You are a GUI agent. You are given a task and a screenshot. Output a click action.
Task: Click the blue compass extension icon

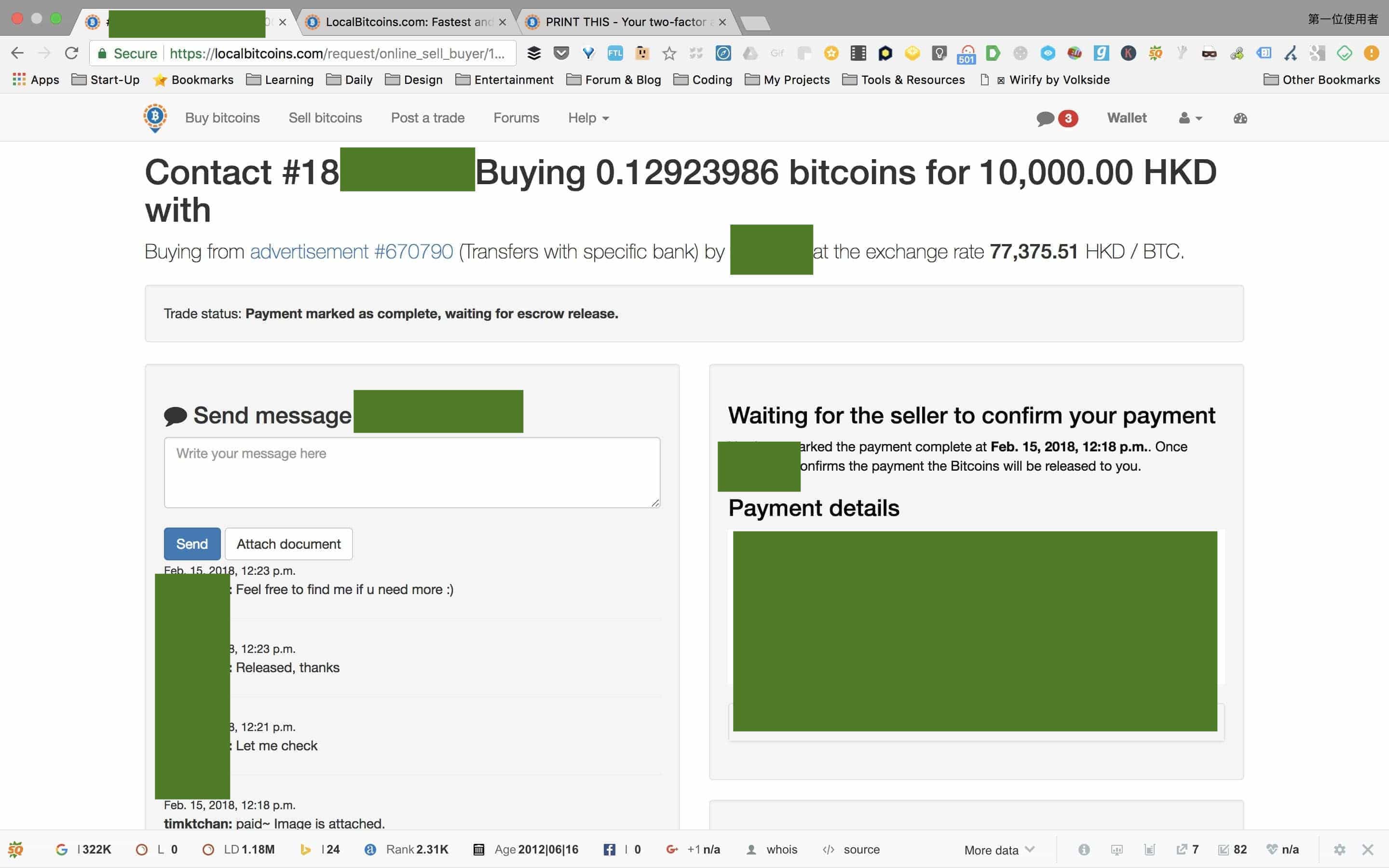coord(723,54)
